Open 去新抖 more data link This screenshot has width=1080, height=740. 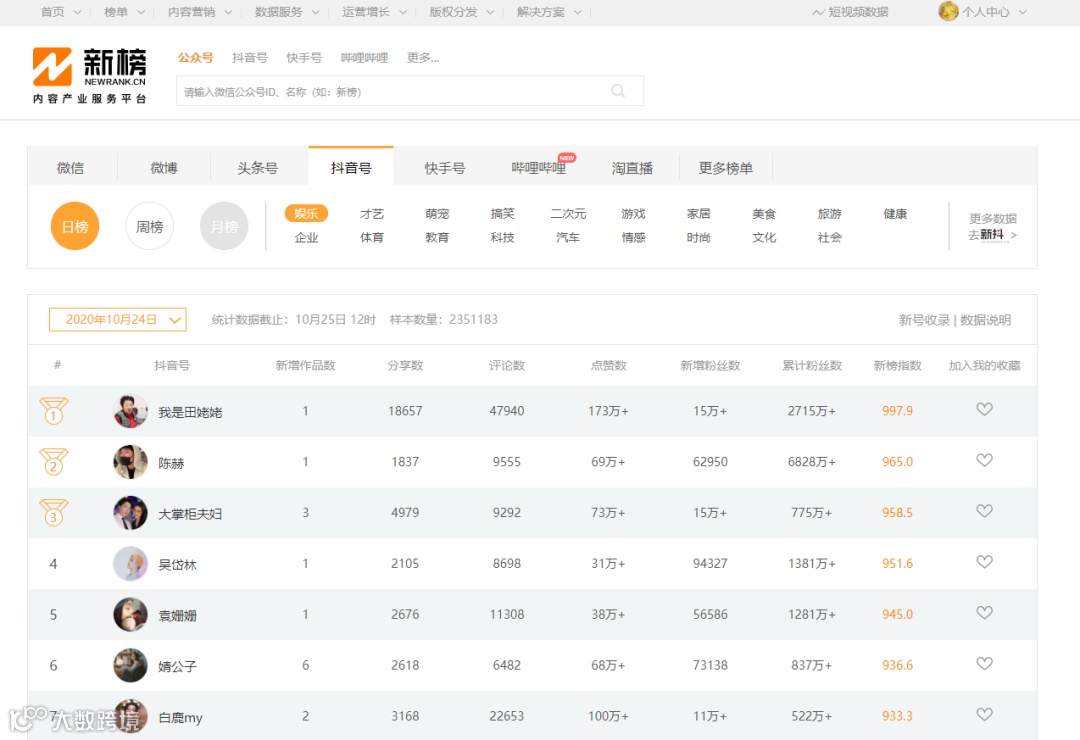tap(993, 235)
